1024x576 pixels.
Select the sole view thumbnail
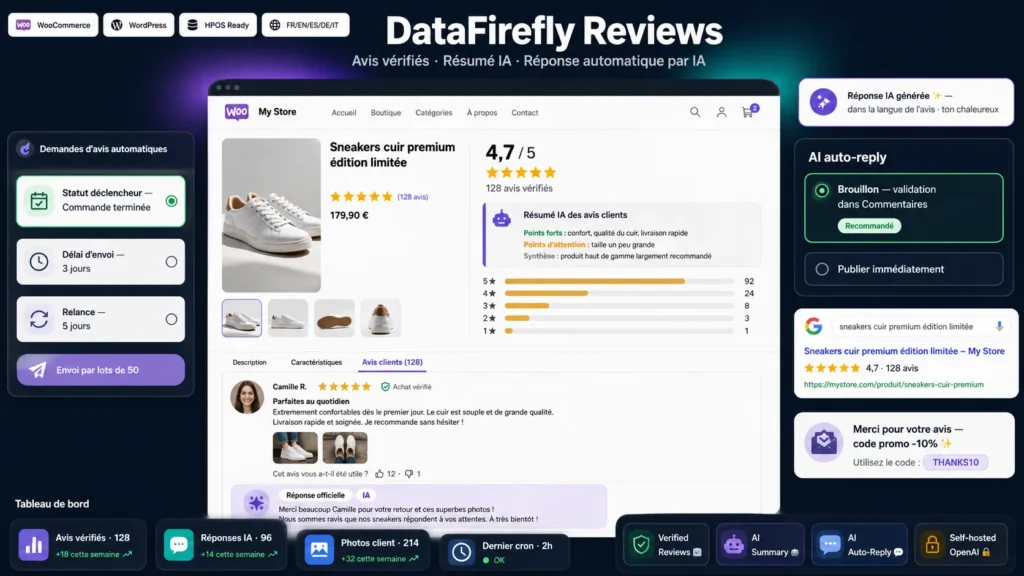pos(334,318)
